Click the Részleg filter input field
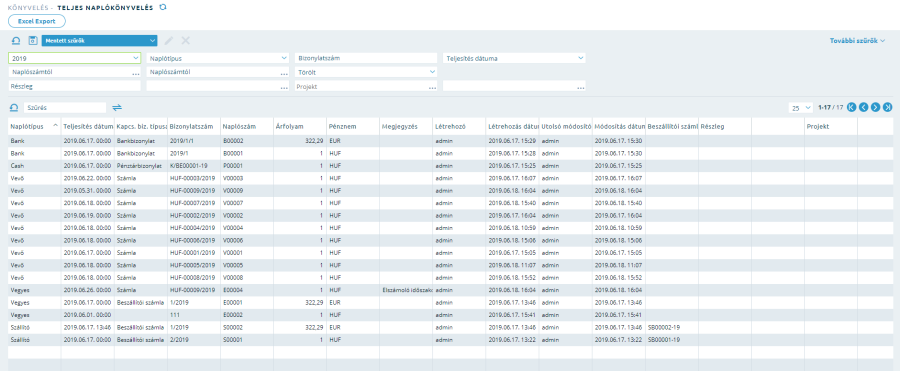The height and width of the screenshot is (371, 900). (x=74, y=86)
